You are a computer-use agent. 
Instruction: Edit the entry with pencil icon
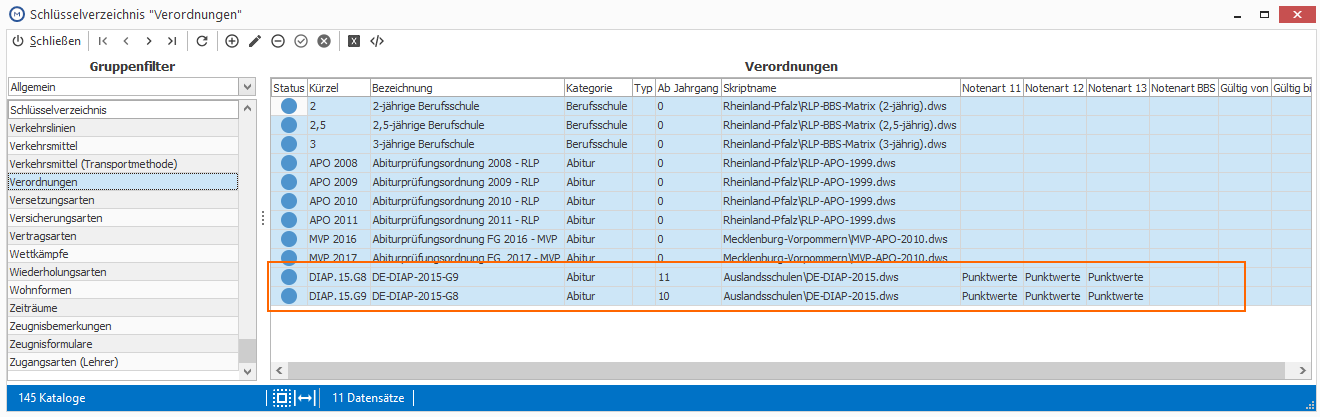coord(255,41)
